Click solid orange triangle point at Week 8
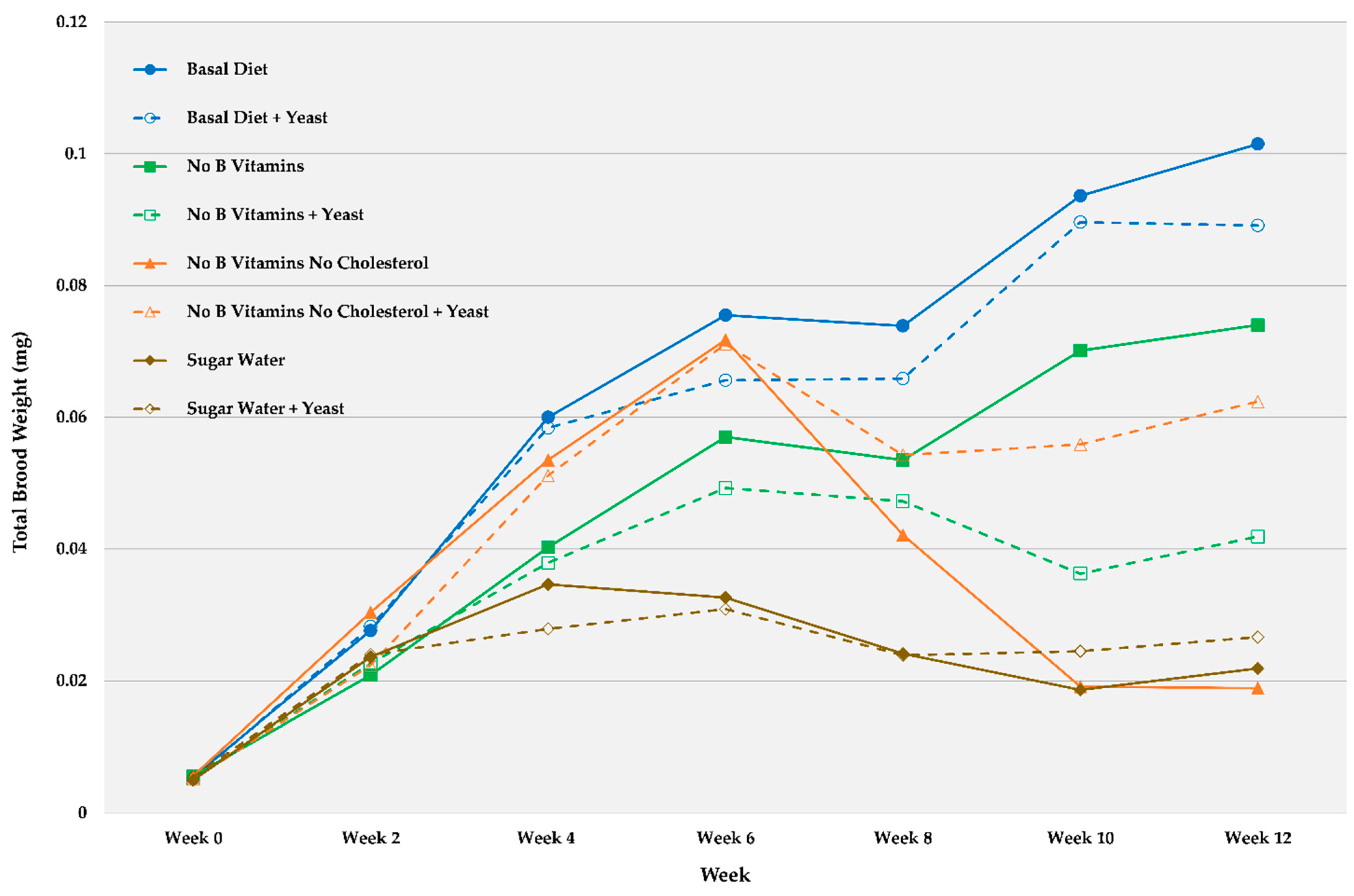Image resolution: width=1354 pixels, height=896 pixels. point(902,536)
